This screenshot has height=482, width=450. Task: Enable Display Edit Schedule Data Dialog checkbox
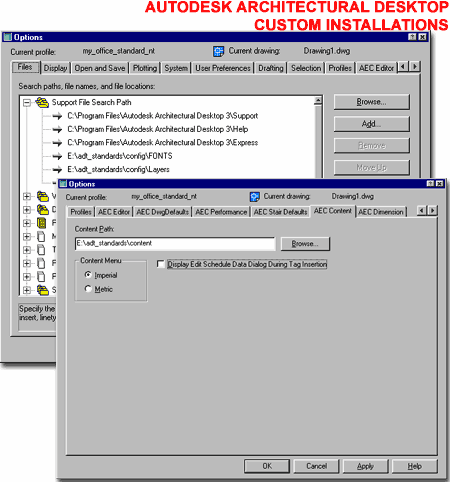[x=161, y=264]
